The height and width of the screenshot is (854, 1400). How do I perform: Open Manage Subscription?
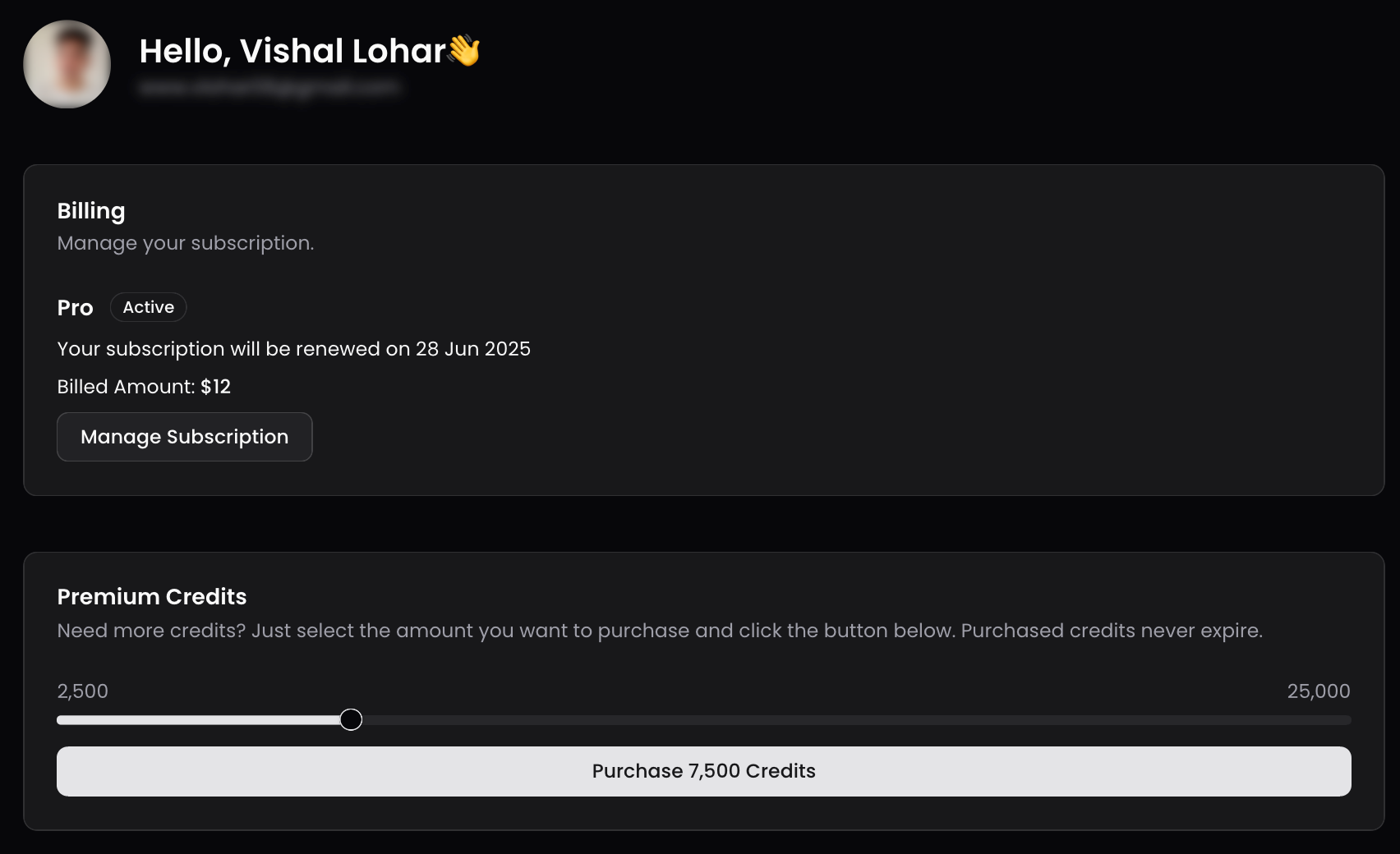pos(185,437)
